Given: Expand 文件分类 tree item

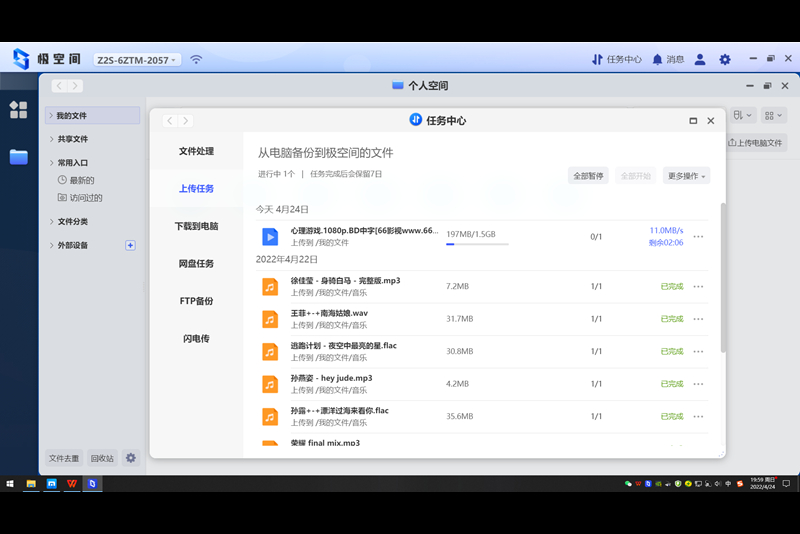Looking at the screenshot, I should coord(51,221).
